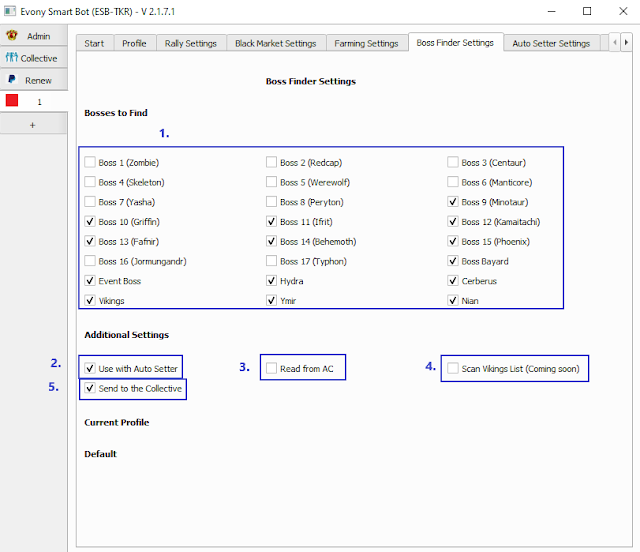
Task: Uncheck Boss 14 (Behemoth)
Action: point(271,241)
